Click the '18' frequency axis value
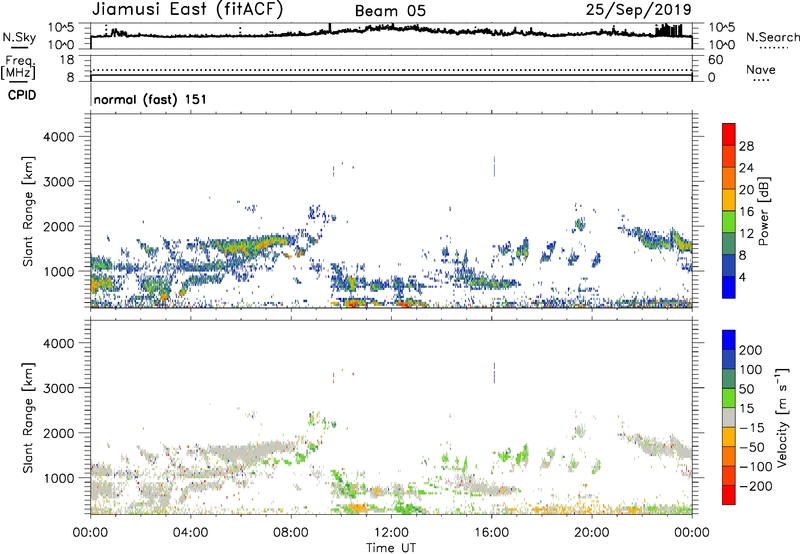The image size is (800, 554). click(67, 60)
